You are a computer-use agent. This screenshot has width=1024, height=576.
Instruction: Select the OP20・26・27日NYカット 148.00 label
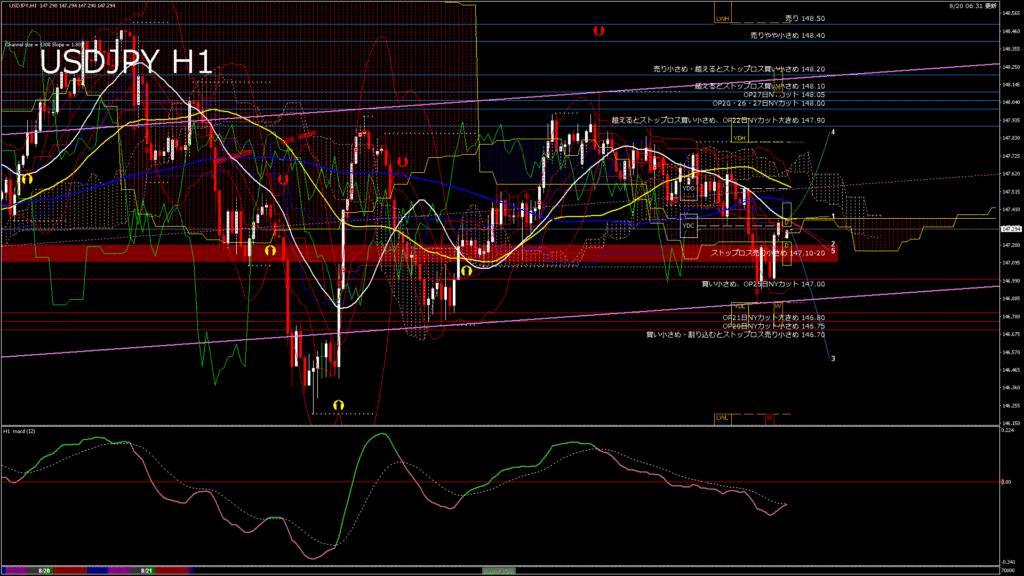pos(768,103)
